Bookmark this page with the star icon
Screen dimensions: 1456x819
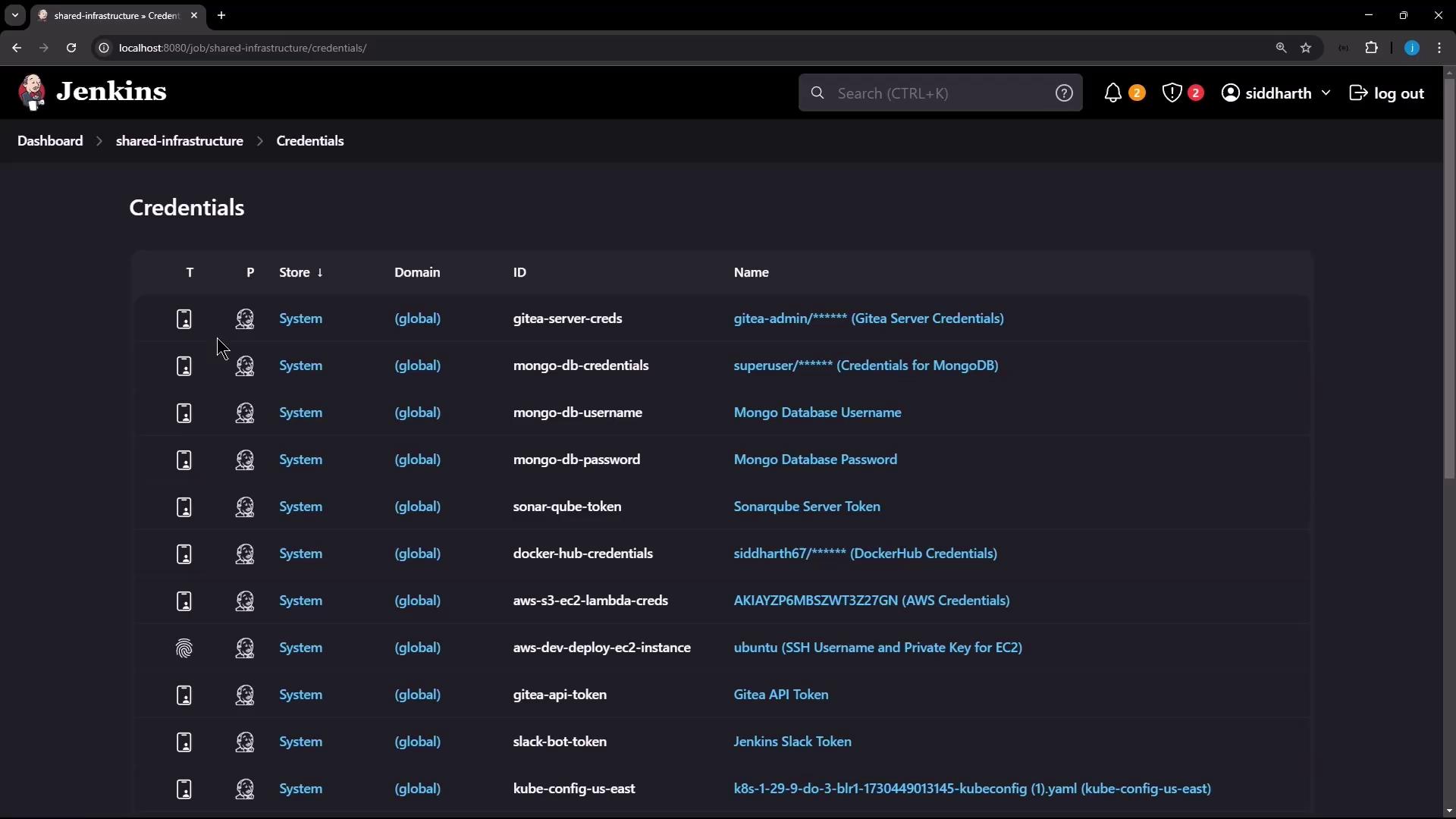pyautogui.click(x=1306, y=48)
